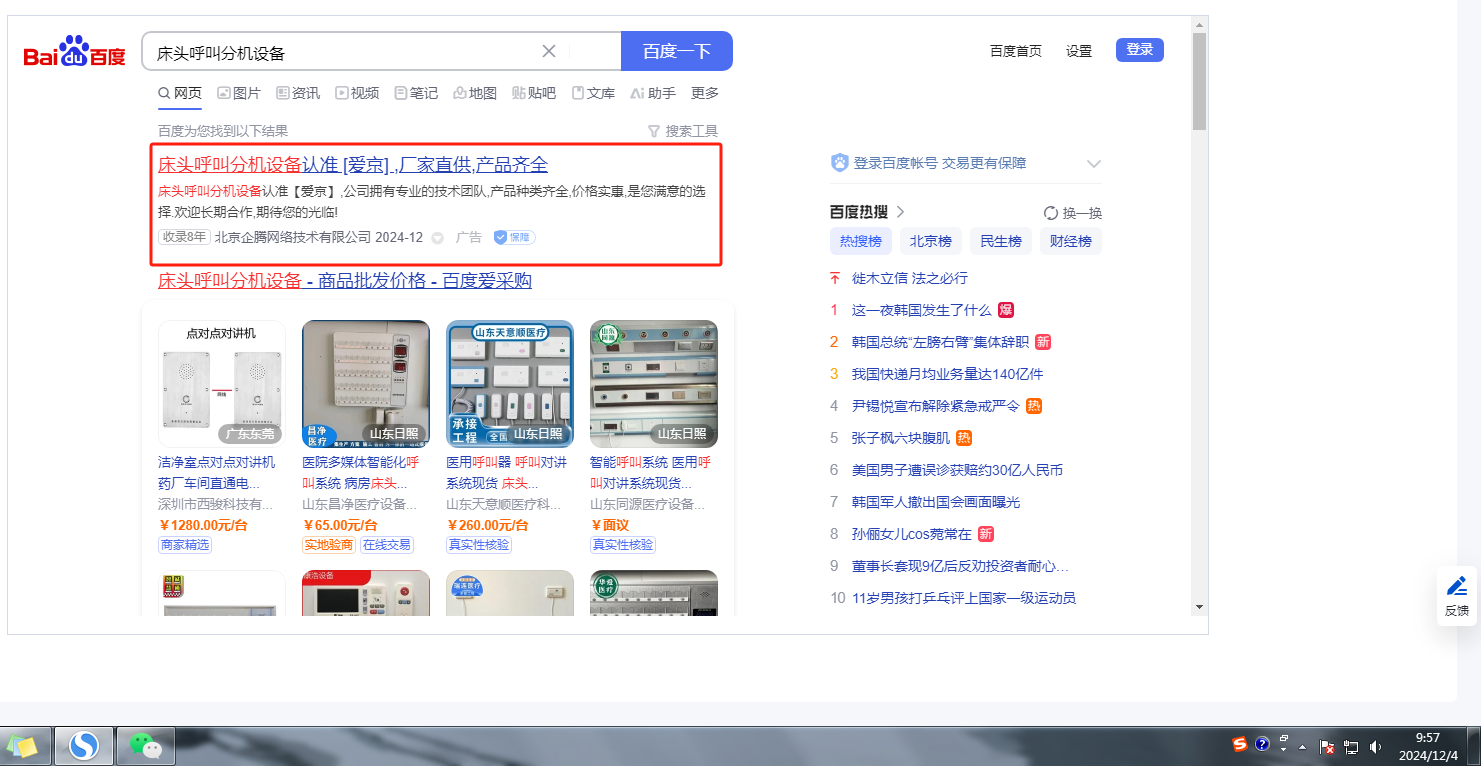Click the 保障 shield badge in the ad result

point(514,238)
